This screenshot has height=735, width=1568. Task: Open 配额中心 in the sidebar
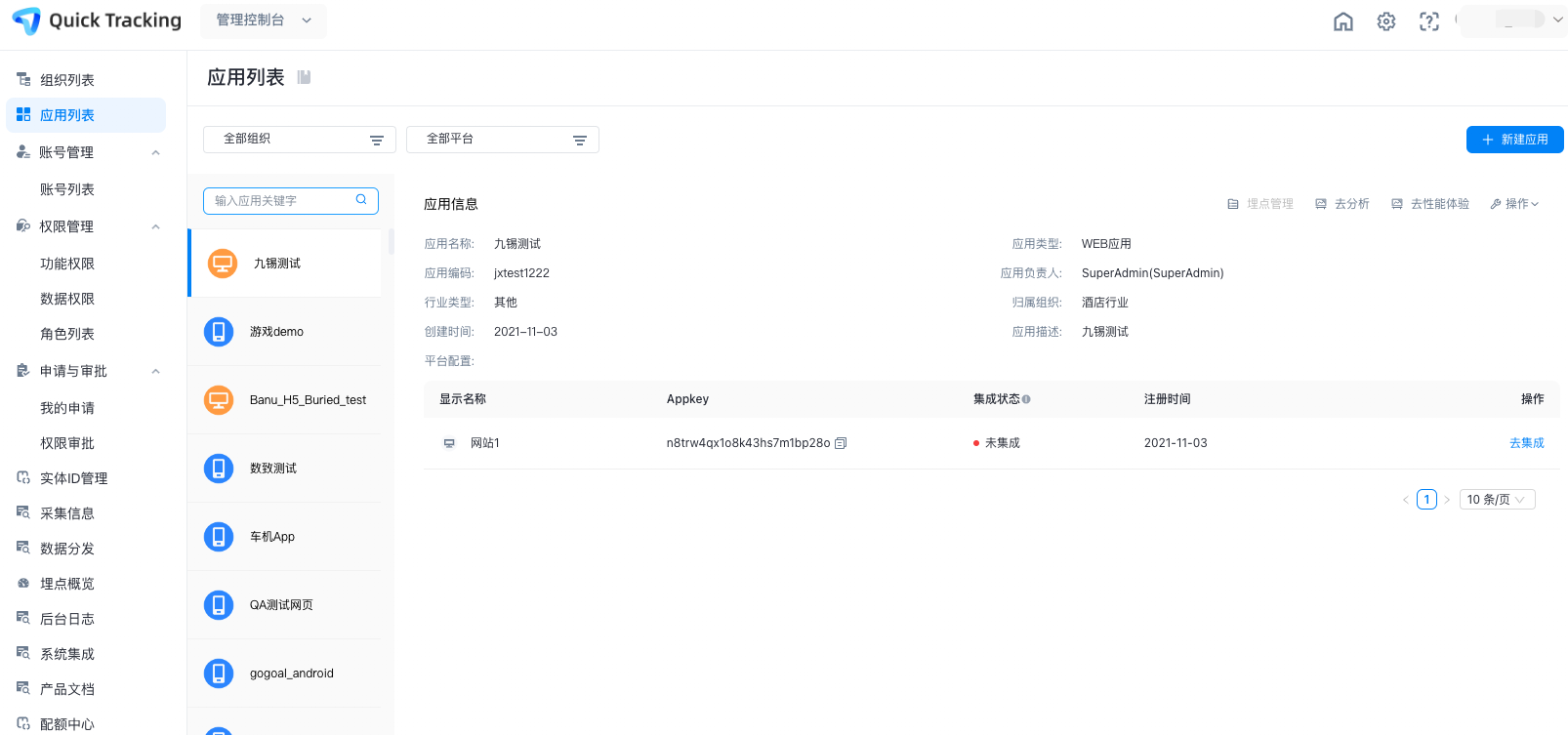(67, 724)
